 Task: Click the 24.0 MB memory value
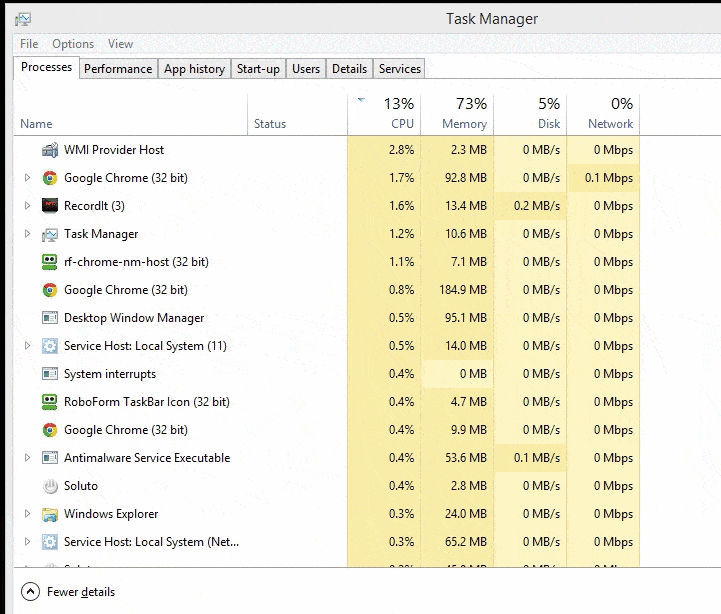466,514
